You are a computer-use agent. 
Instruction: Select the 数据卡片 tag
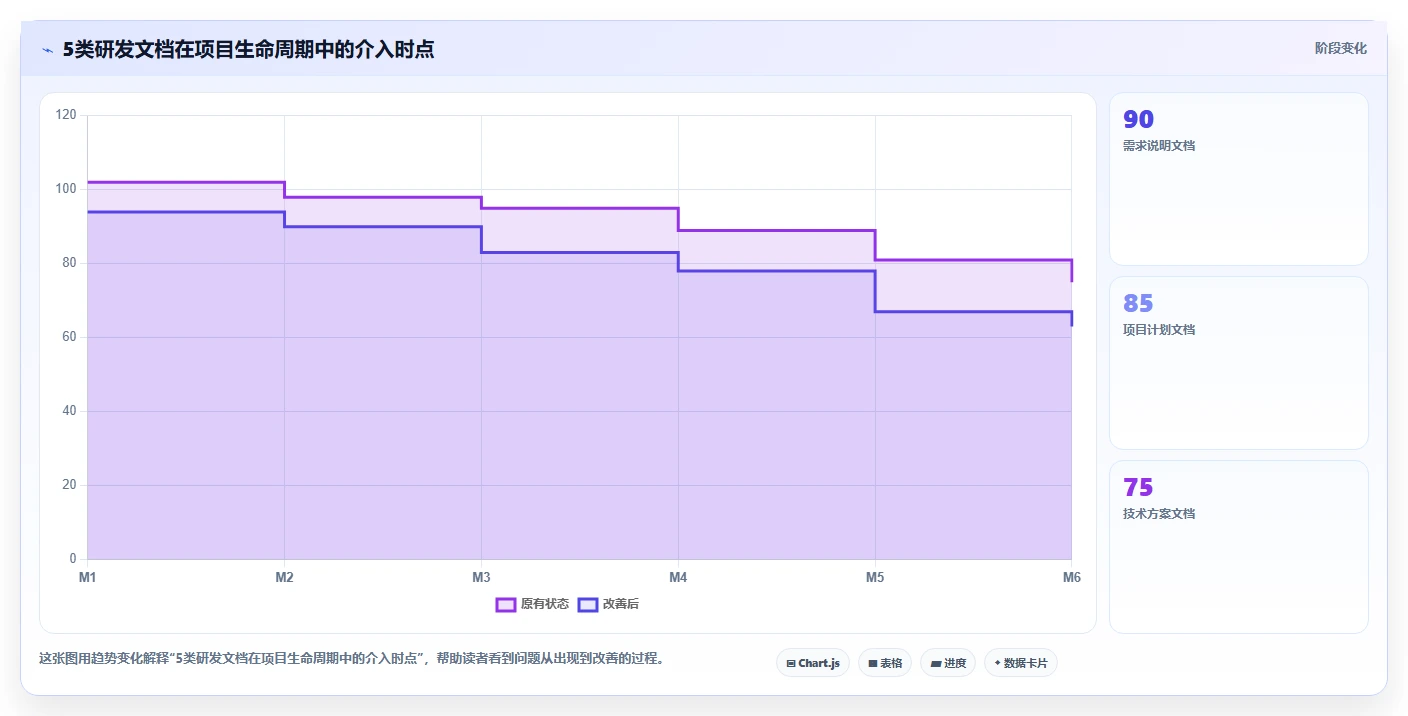1021,663
